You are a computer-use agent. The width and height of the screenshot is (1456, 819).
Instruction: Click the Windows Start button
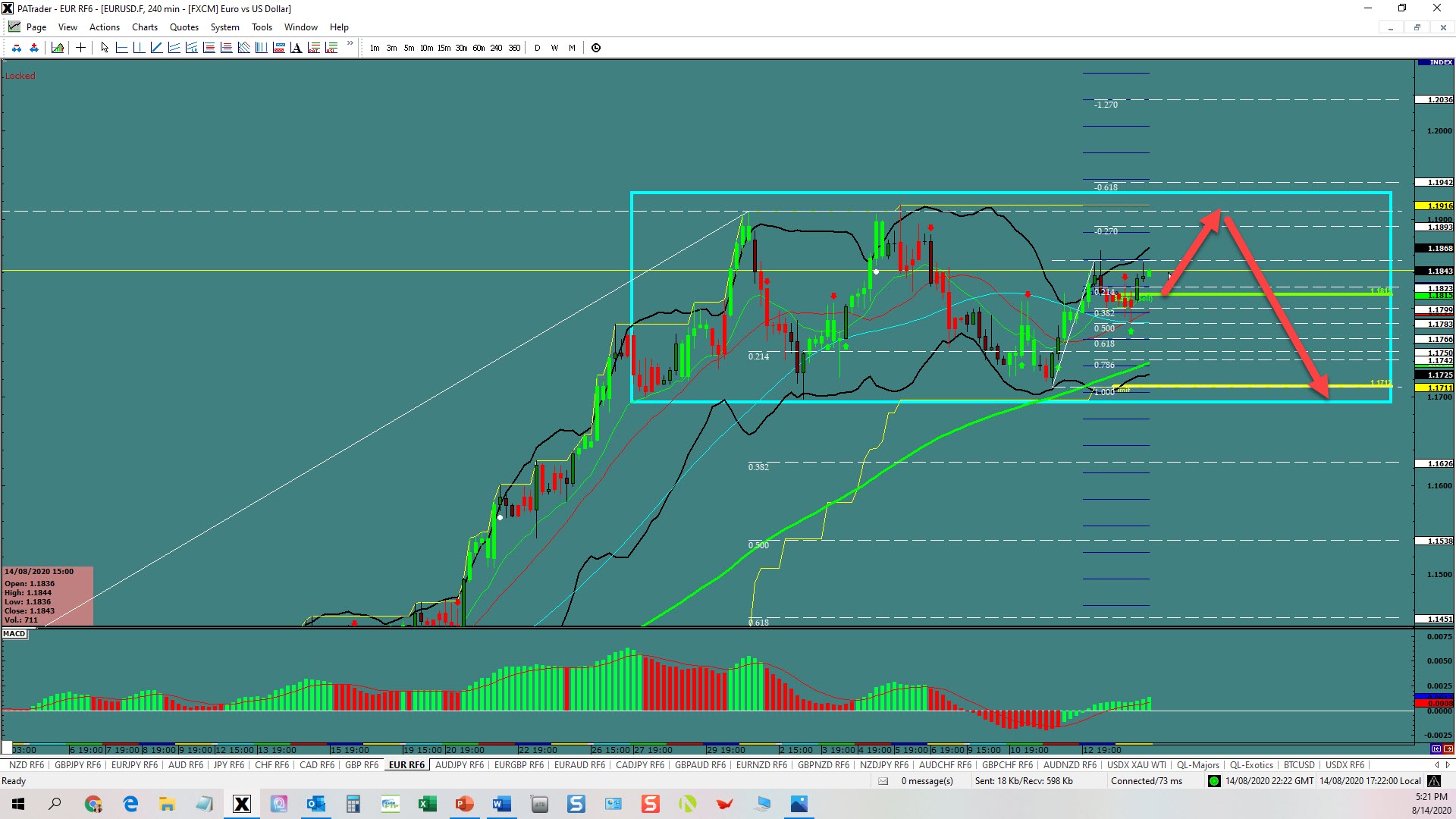(x=18, y=804)
